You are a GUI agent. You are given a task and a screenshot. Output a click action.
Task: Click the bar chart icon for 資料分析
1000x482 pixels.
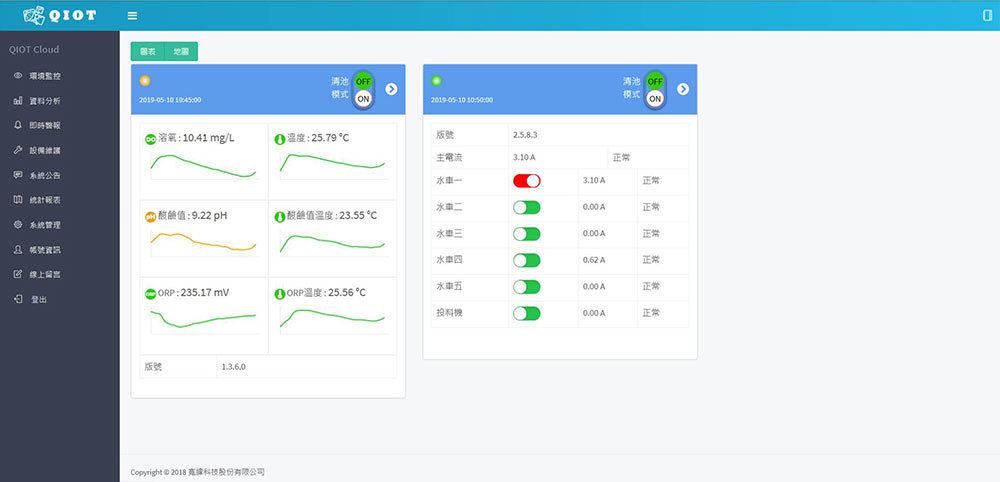coord(18,101)
